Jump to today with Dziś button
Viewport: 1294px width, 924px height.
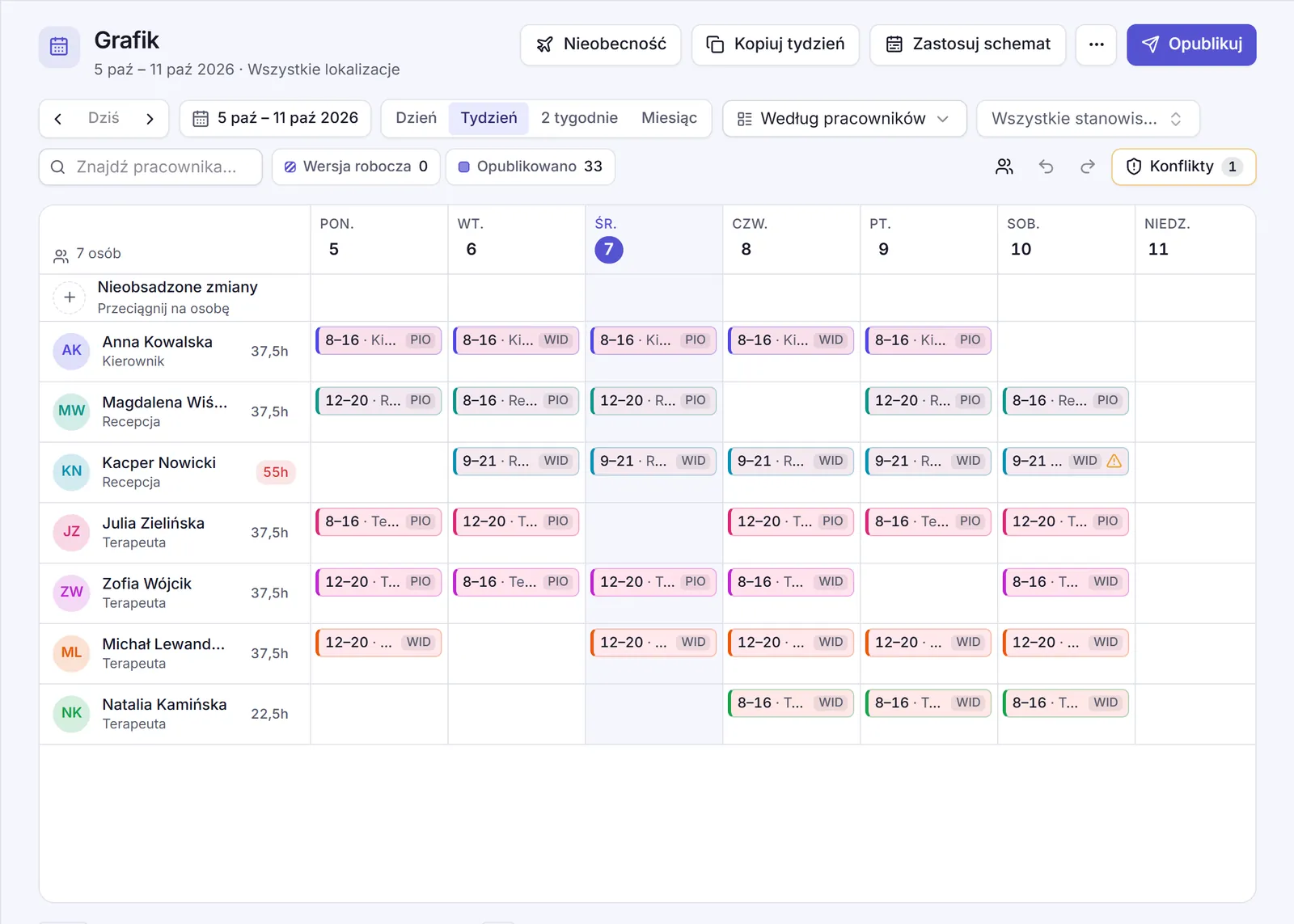[104, 118]
